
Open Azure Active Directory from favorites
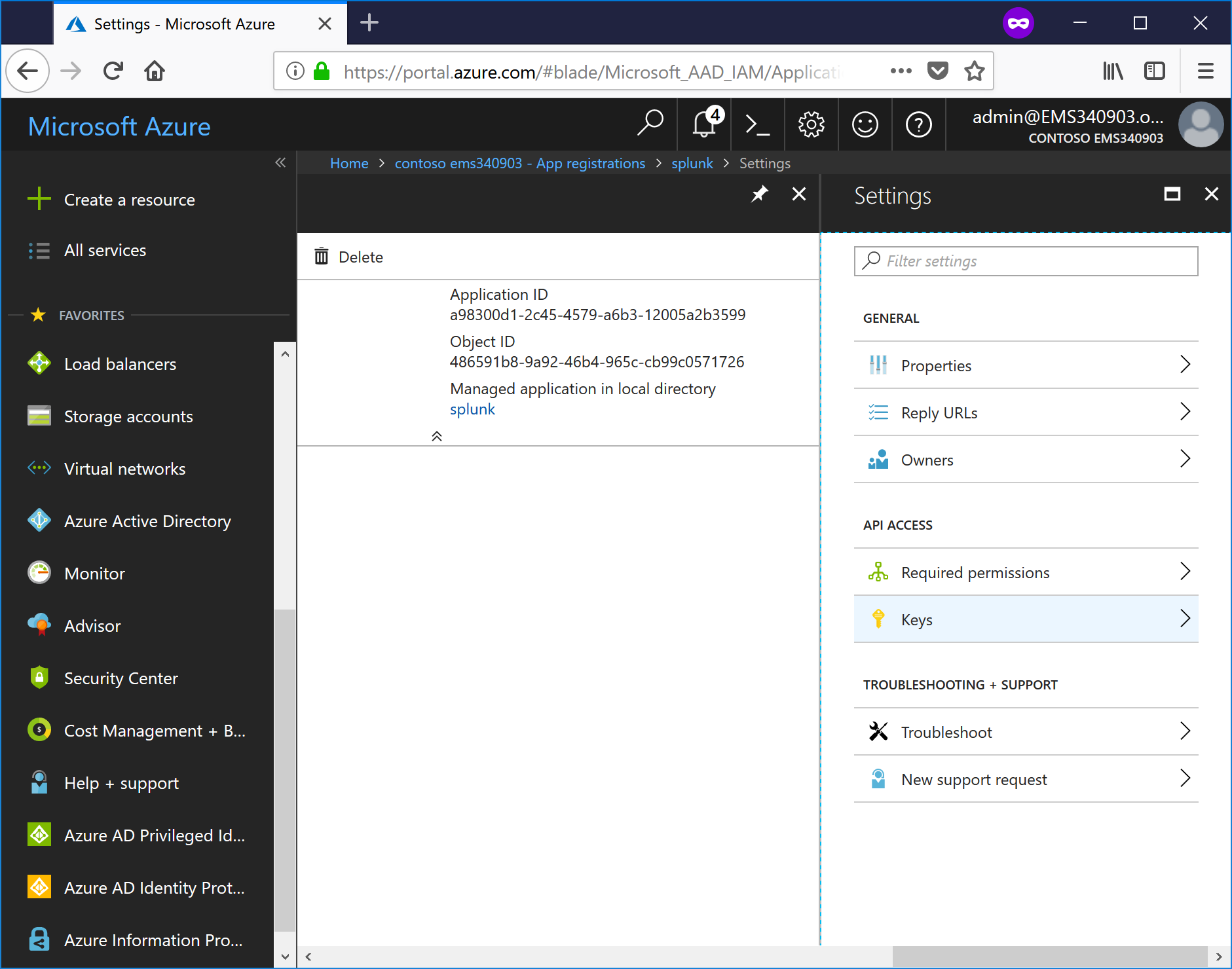click(147, 521)
